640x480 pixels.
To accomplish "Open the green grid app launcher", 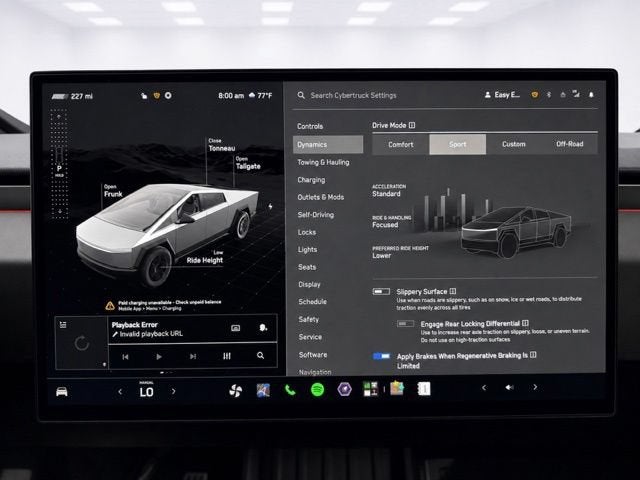I will (x=371, y=389).
